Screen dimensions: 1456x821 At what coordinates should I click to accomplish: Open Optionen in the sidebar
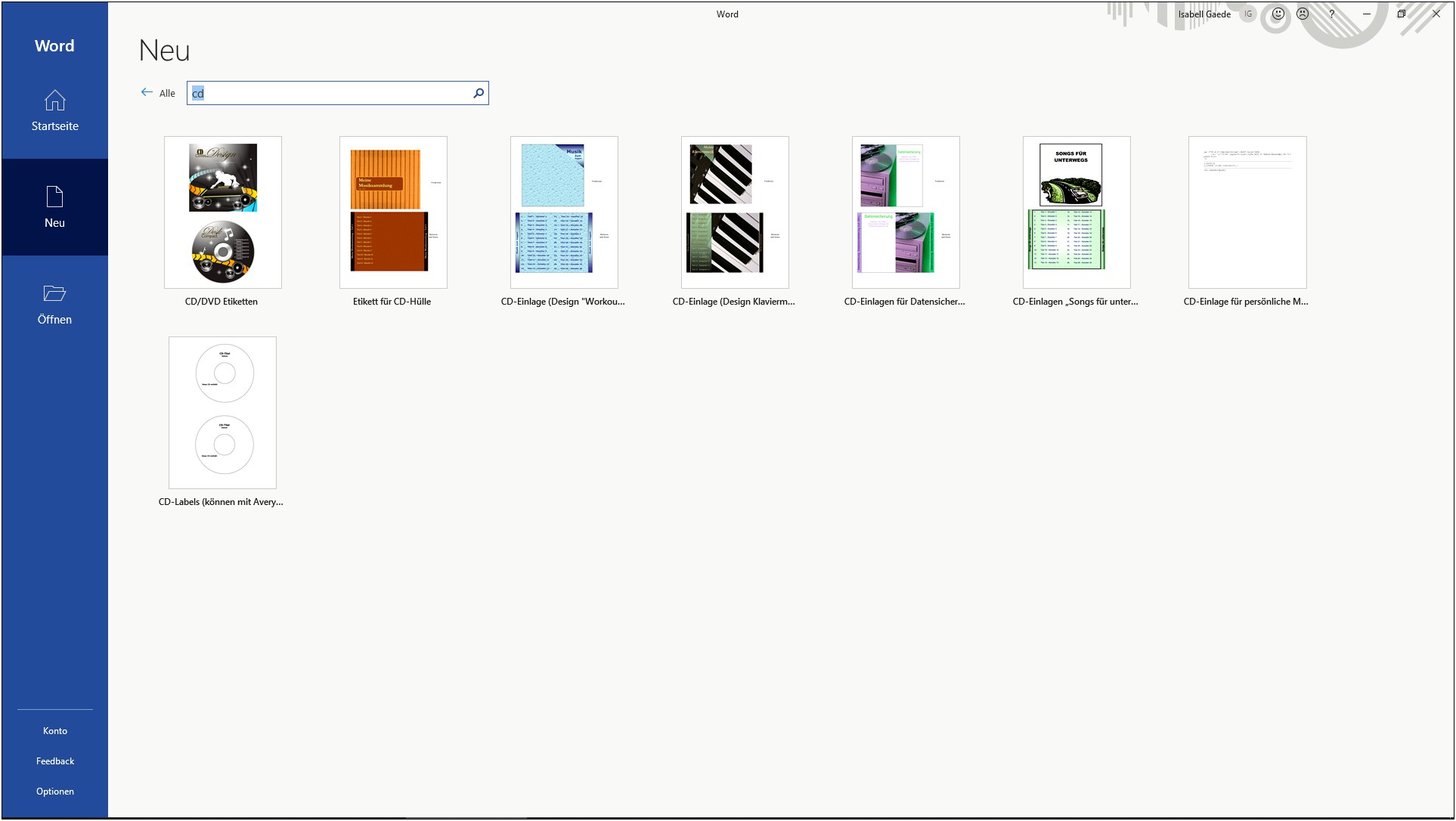54,792
